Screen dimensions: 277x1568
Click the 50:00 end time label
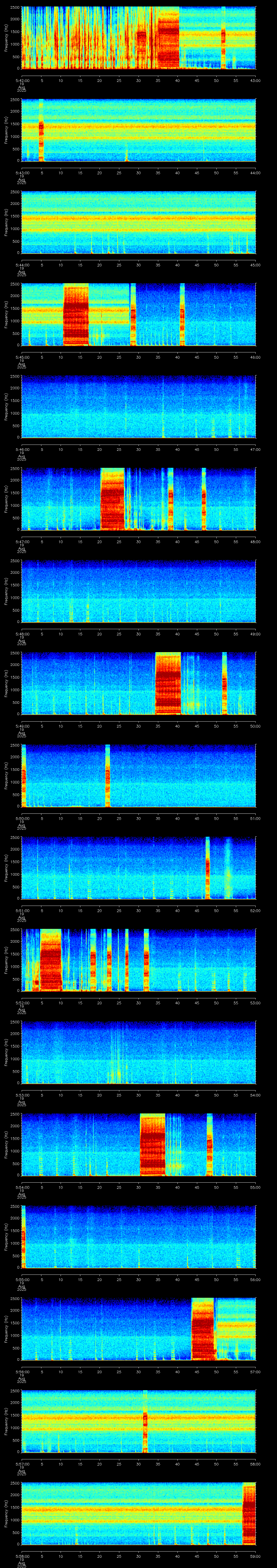[x=255, y=726]
